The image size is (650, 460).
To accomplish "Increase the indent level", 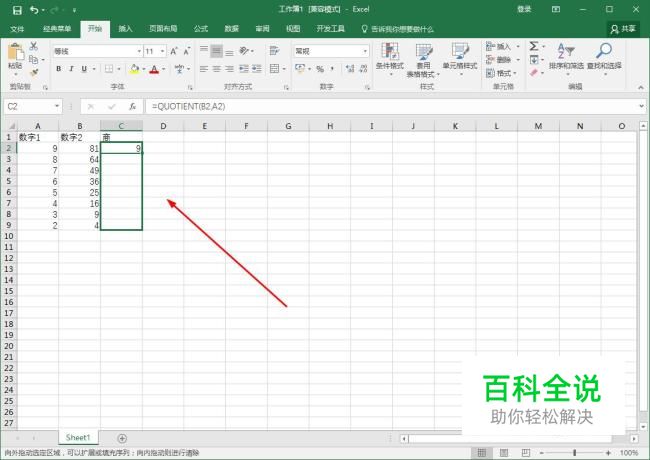I will [x=257, y=69].
